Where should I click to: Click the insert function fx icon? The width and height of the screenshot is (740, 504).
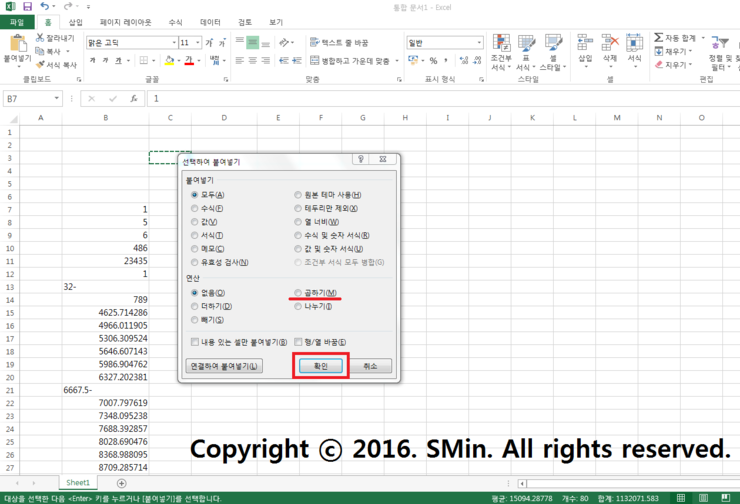[x=134, y=99]
